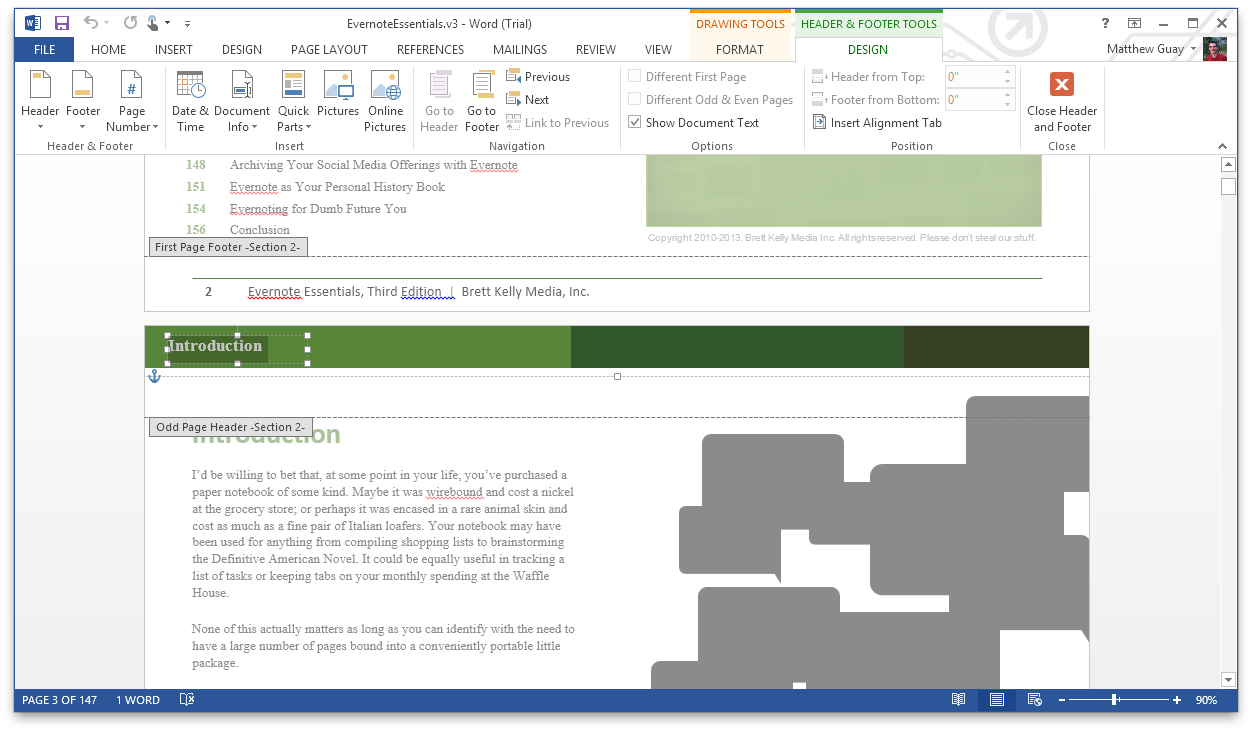Open the Header gallery button
This screenshot has height=732, width=1252.
click(x=40, y=101)
